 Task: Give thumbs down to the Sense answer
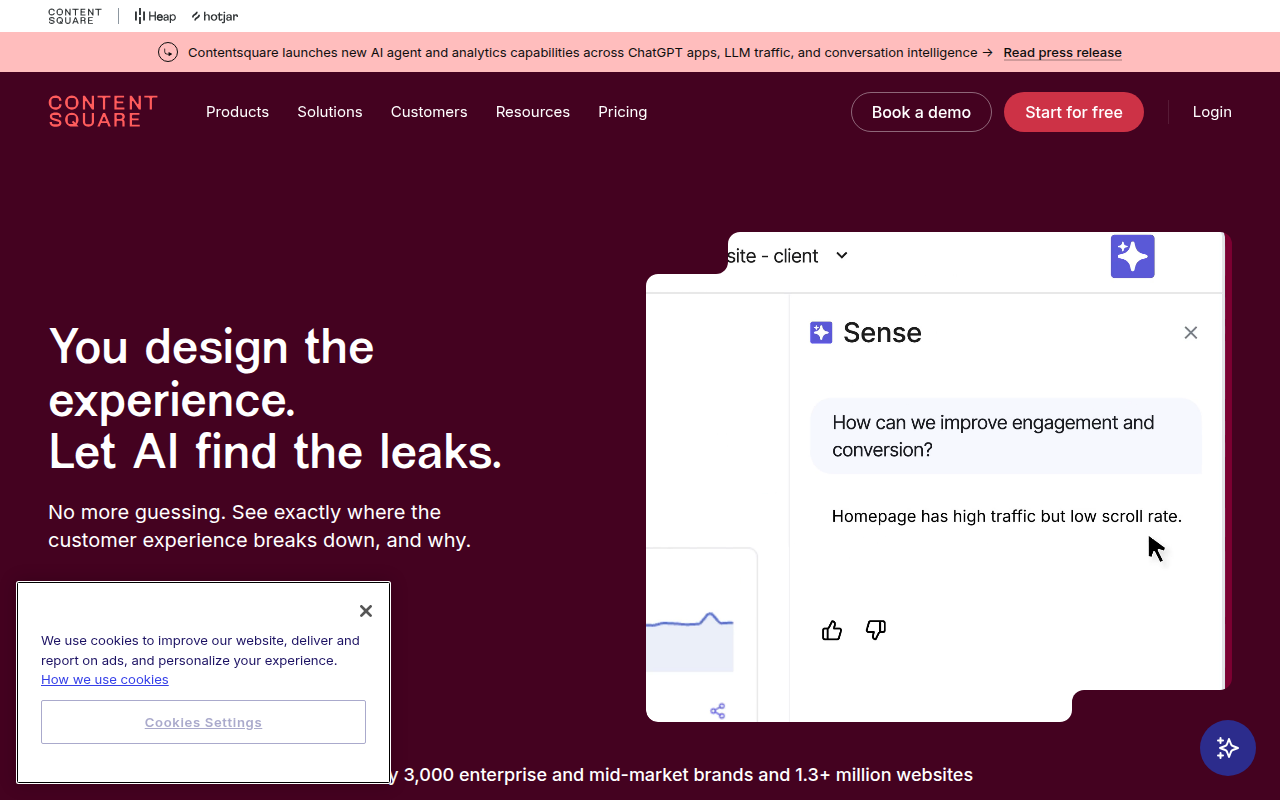(876, 630)
